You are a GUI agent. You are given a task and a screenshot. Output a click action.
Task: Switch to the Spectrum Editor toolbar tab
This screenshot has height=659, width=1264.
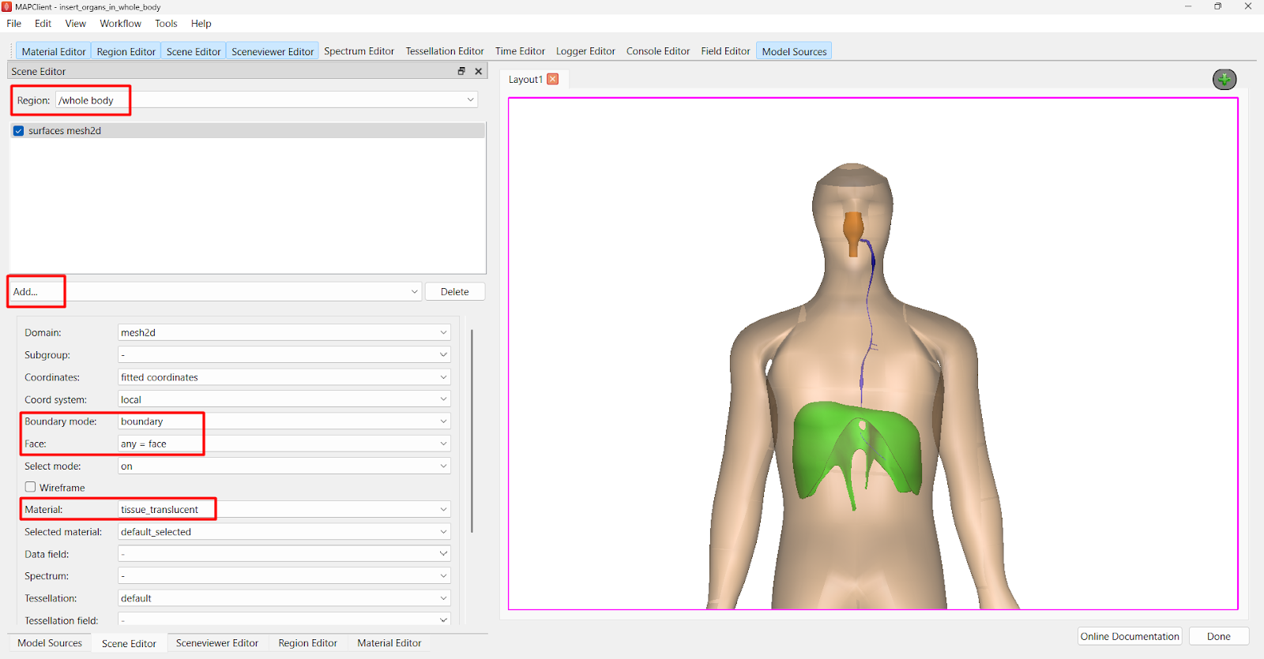(x=359, y=51)
